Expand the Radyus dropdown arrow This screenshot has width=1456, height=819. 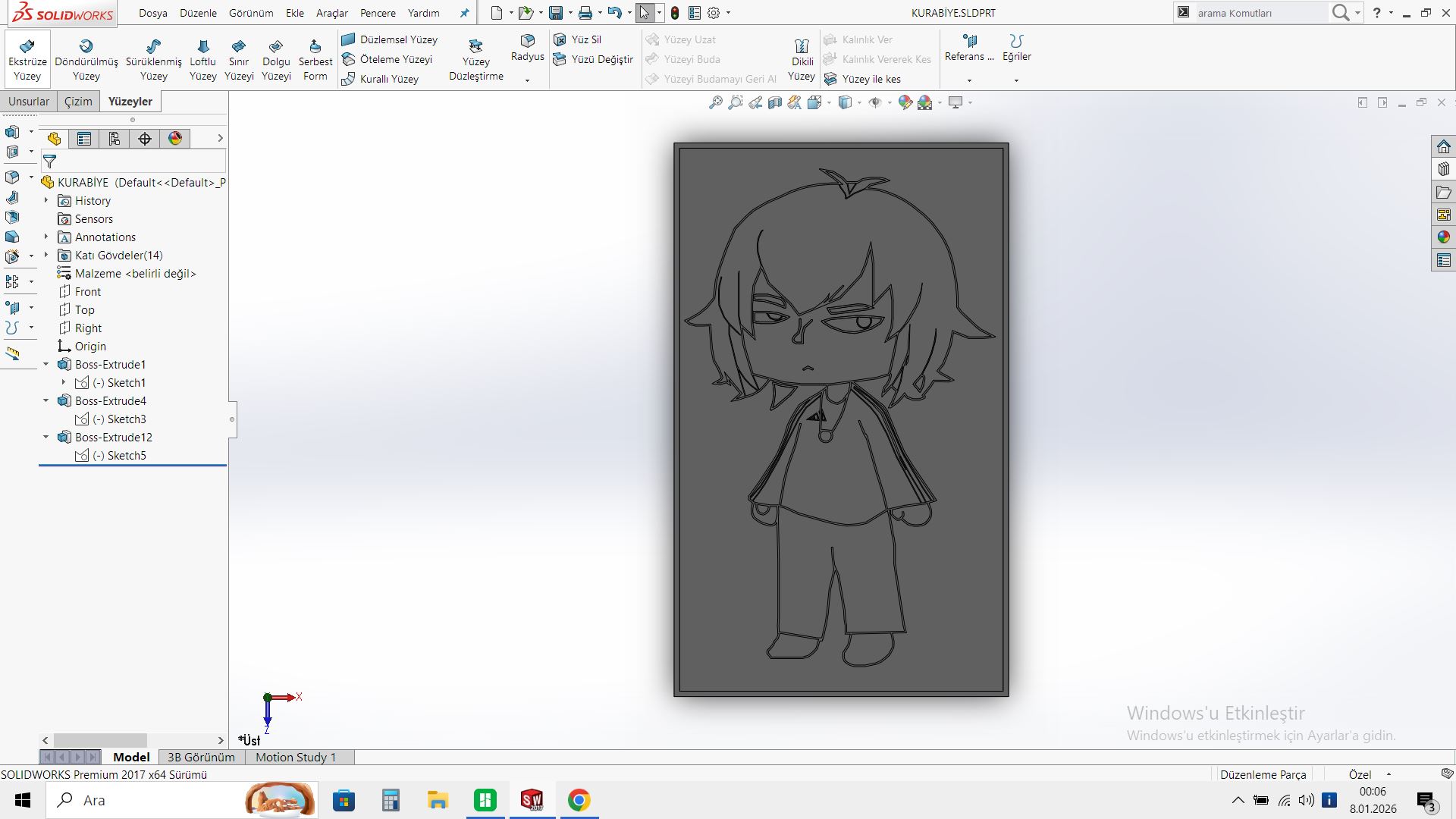tap(527, 80)
